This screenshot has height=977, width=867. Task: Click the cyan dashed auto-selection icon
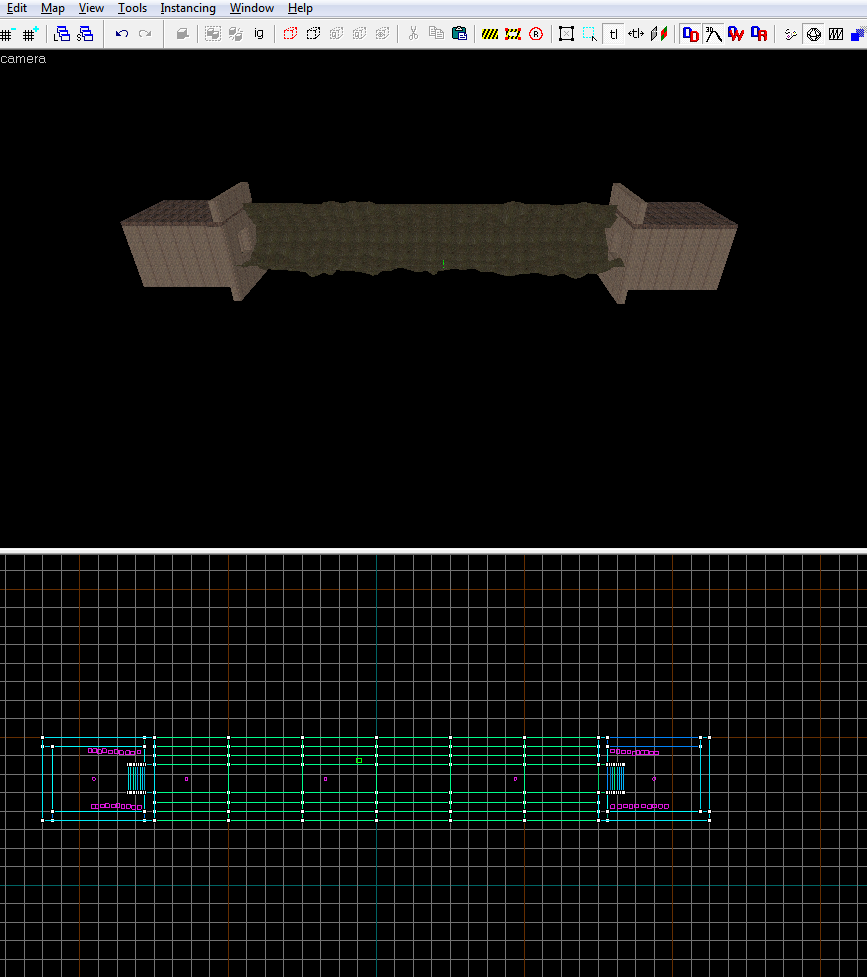coord(590,34)
